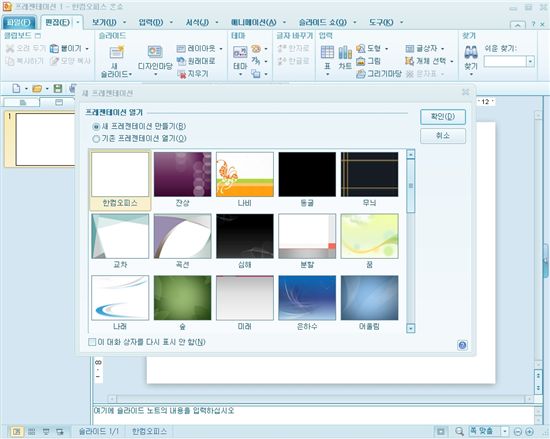Click the blue help icon in dialog
Viewport: 550px width, 439px height.
click(462, 345)
